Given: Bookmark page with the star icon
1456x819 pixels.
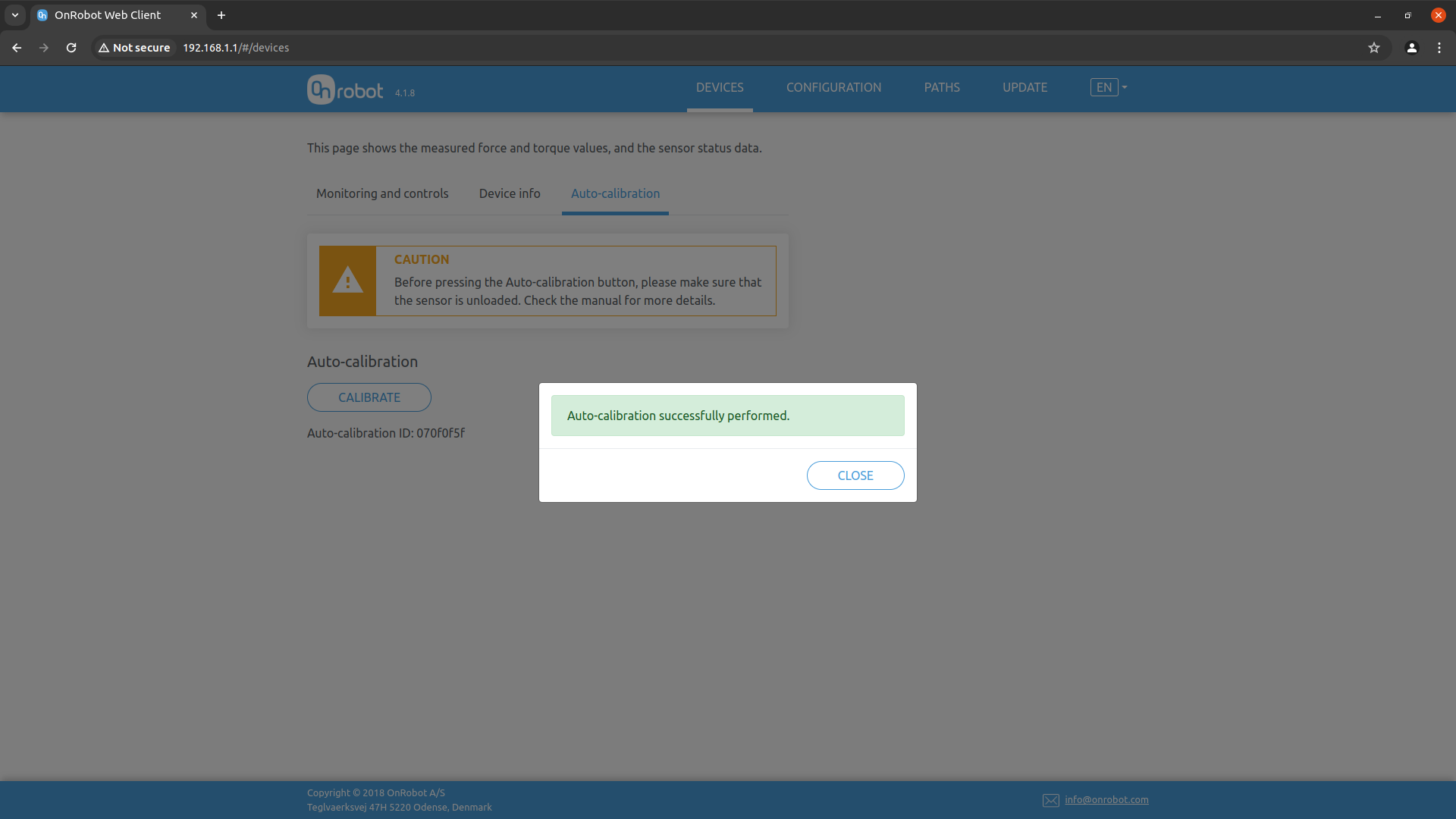Looking at the screenshot, I should tap(1373, 48).
